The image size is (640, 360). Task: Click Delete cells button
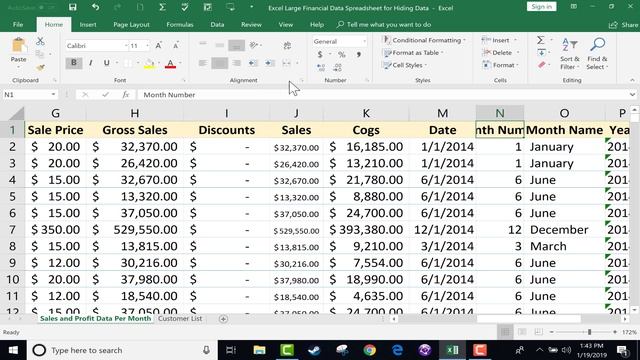[501, 53]
